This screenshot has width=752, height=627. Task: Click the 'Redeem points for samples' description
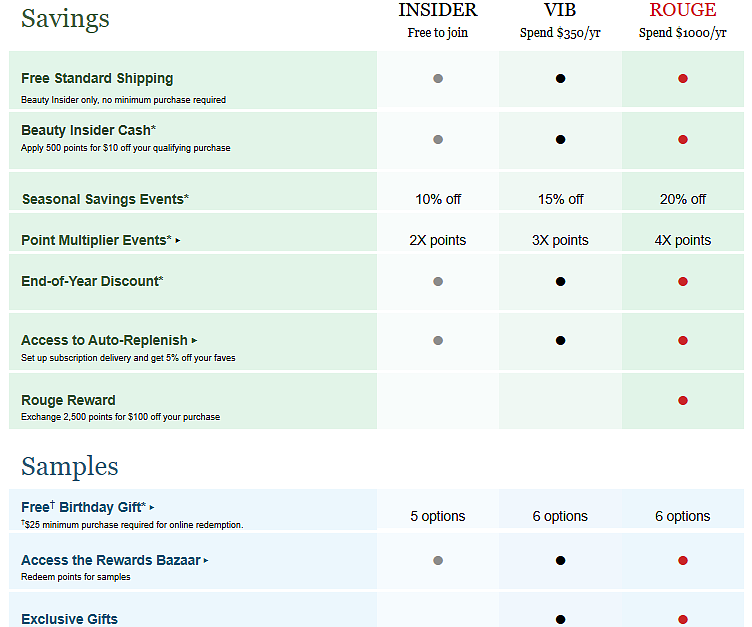pyautogui.click(x=76, y=577)
